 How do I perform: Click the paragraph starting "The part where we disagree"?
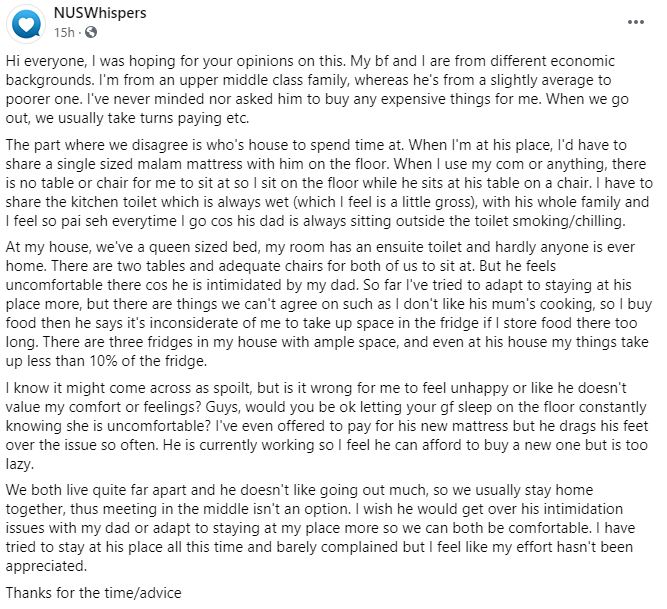(x=329, y=182)
